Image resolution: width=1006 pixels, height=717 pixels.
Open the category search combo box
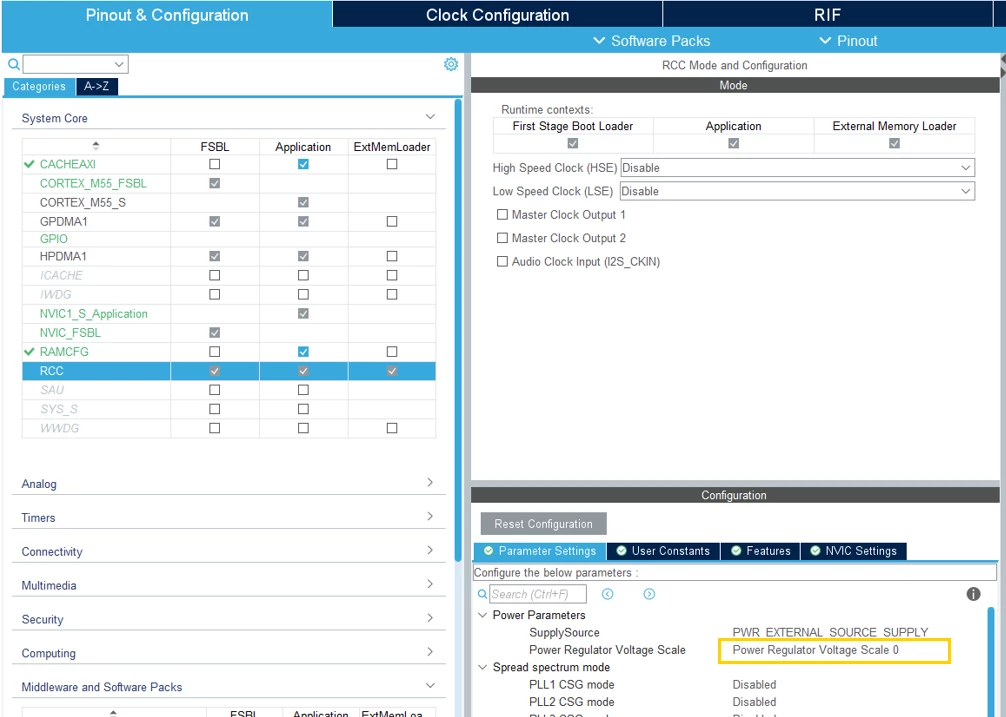point(76,64)
